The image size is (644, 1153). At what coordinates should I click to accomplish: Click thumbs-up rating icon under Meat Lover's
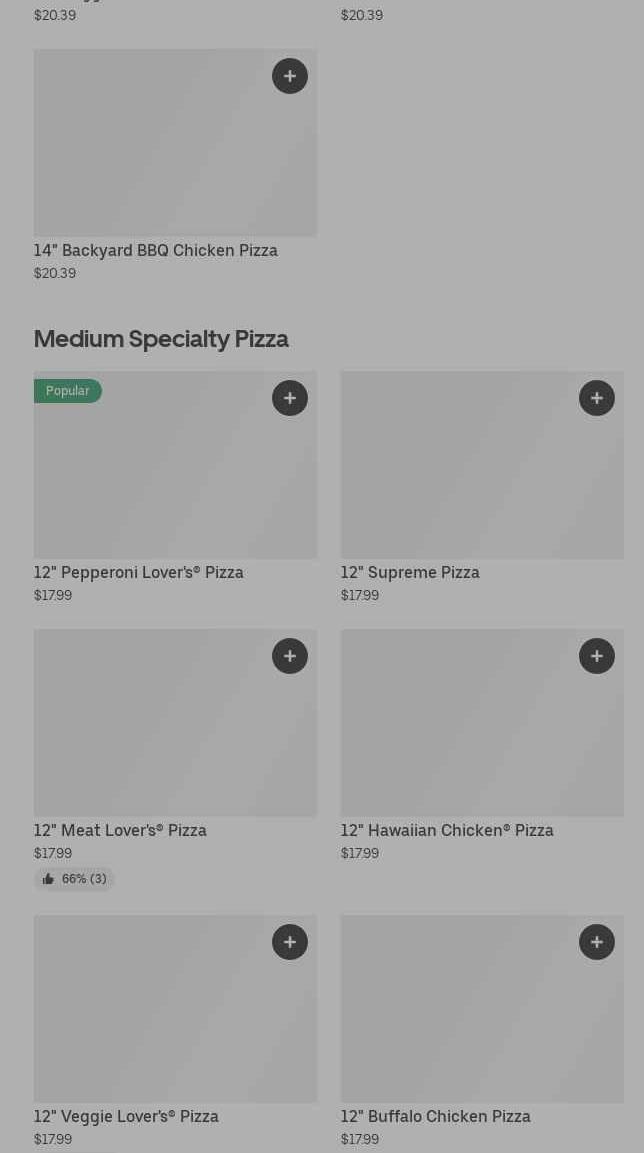(48, 879)
